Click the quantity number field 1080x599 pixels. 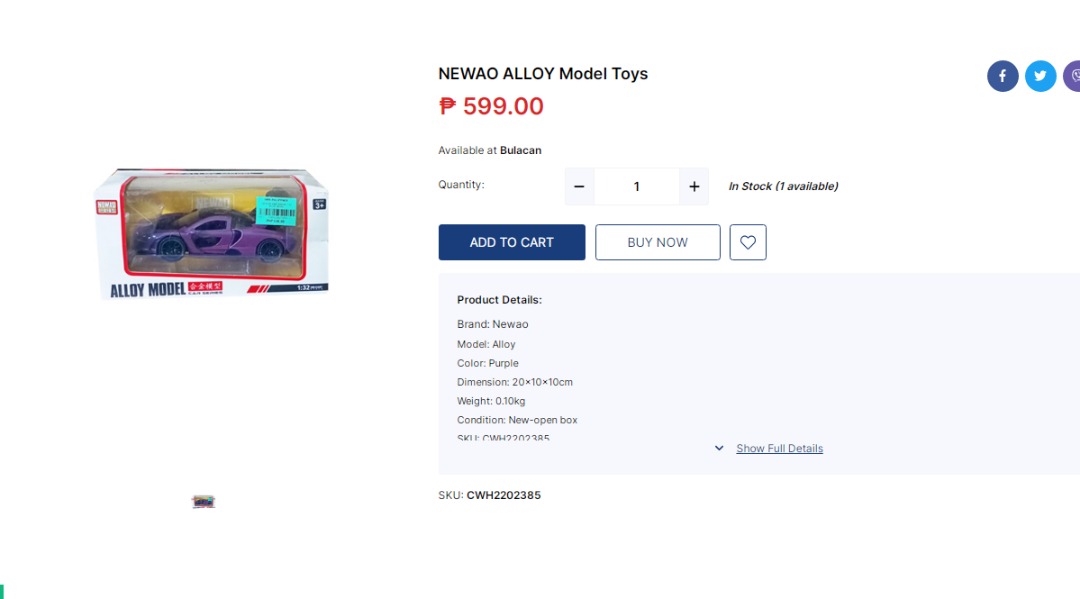[x=636, y=187]
